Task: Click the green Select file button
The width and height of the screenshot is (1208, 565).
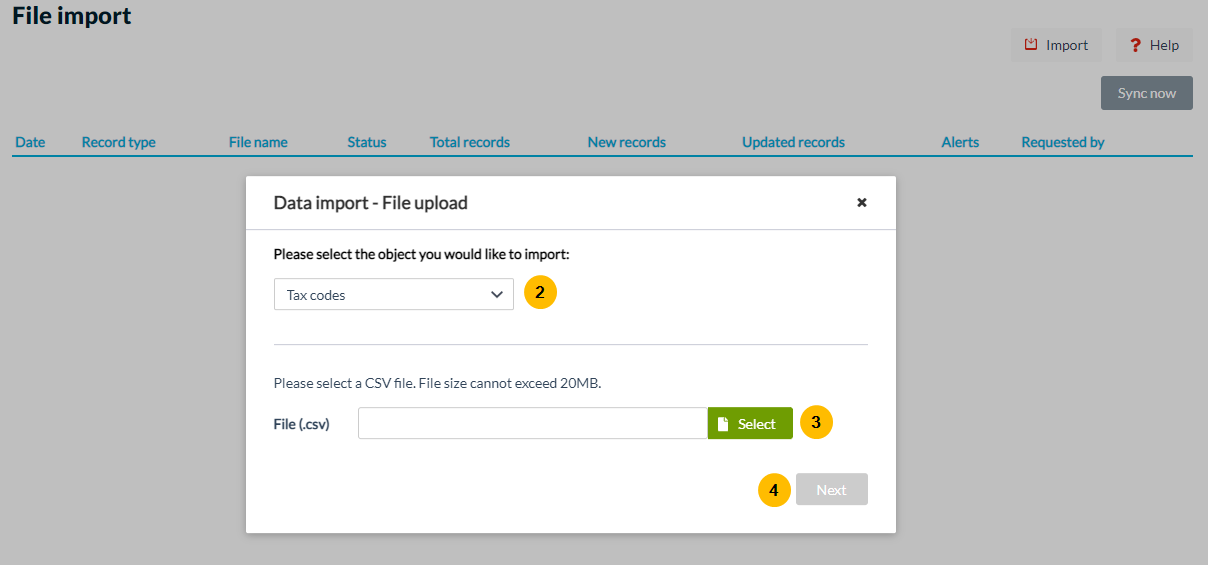Action: 750,423
